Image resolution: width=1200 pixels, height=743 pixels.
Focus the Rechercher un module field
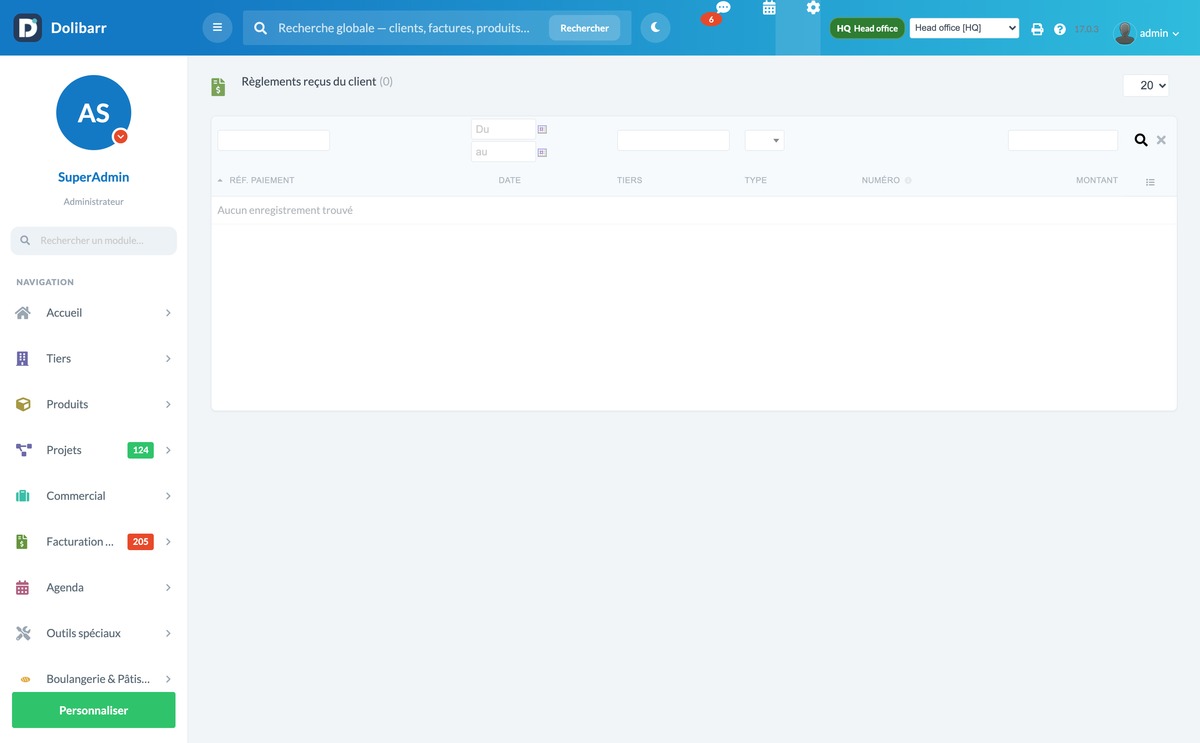(94, 240)
